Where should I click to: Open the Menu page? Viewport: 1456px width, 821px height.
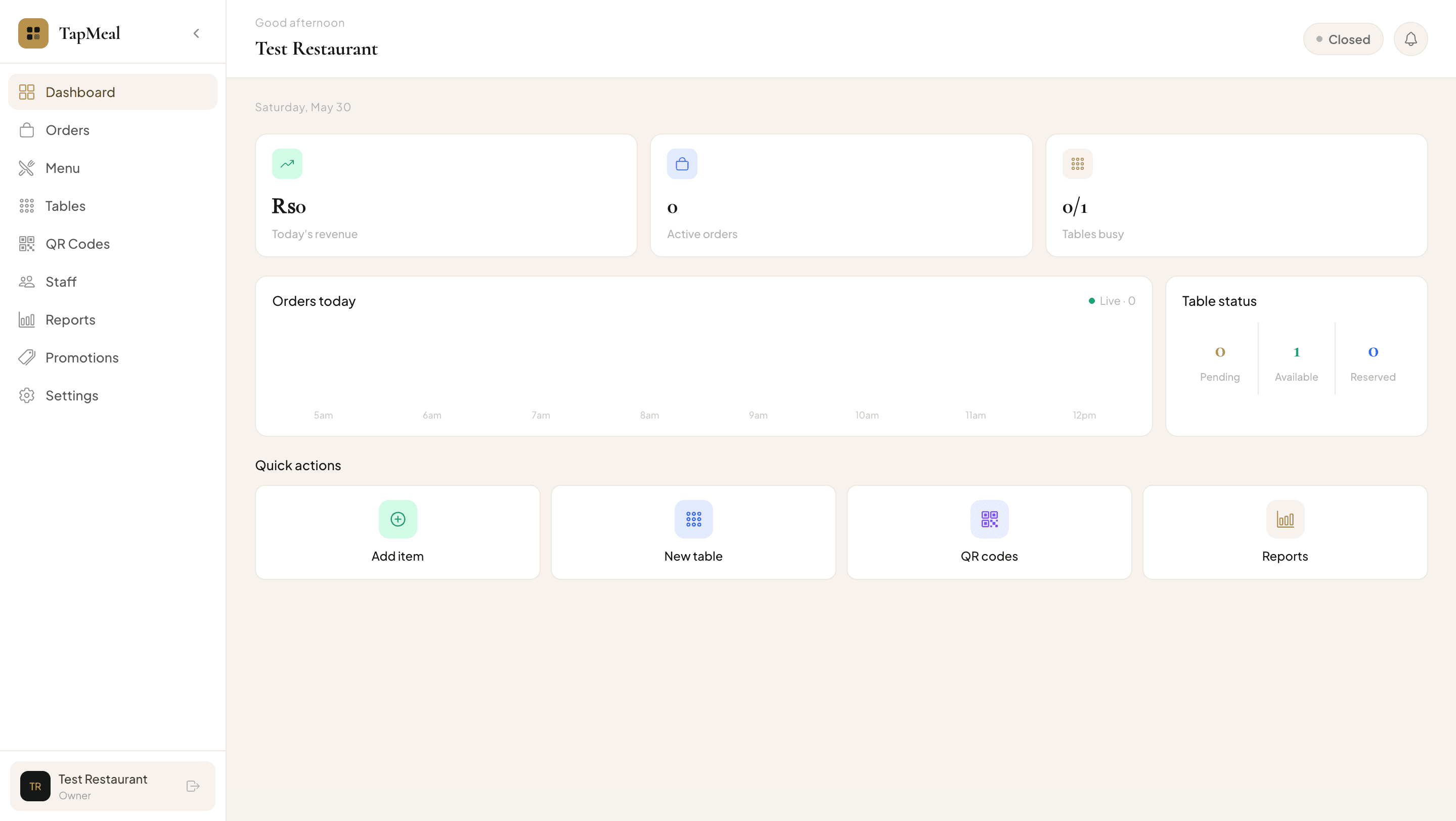coord(112,168)
